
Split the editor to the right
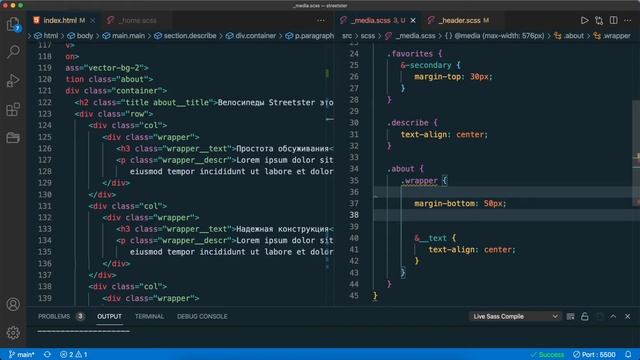tap(613, 20)
